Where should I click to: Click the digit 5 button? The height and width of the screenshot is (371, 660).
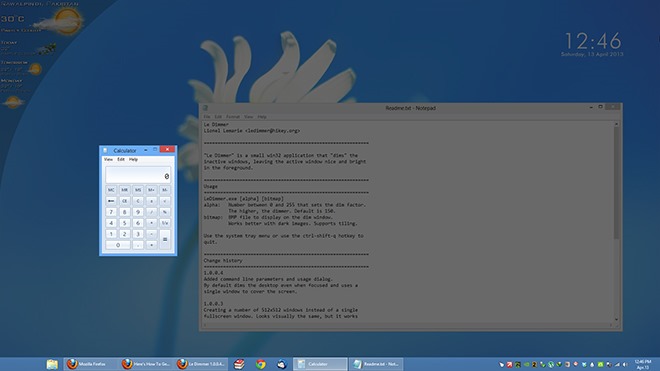125,223
